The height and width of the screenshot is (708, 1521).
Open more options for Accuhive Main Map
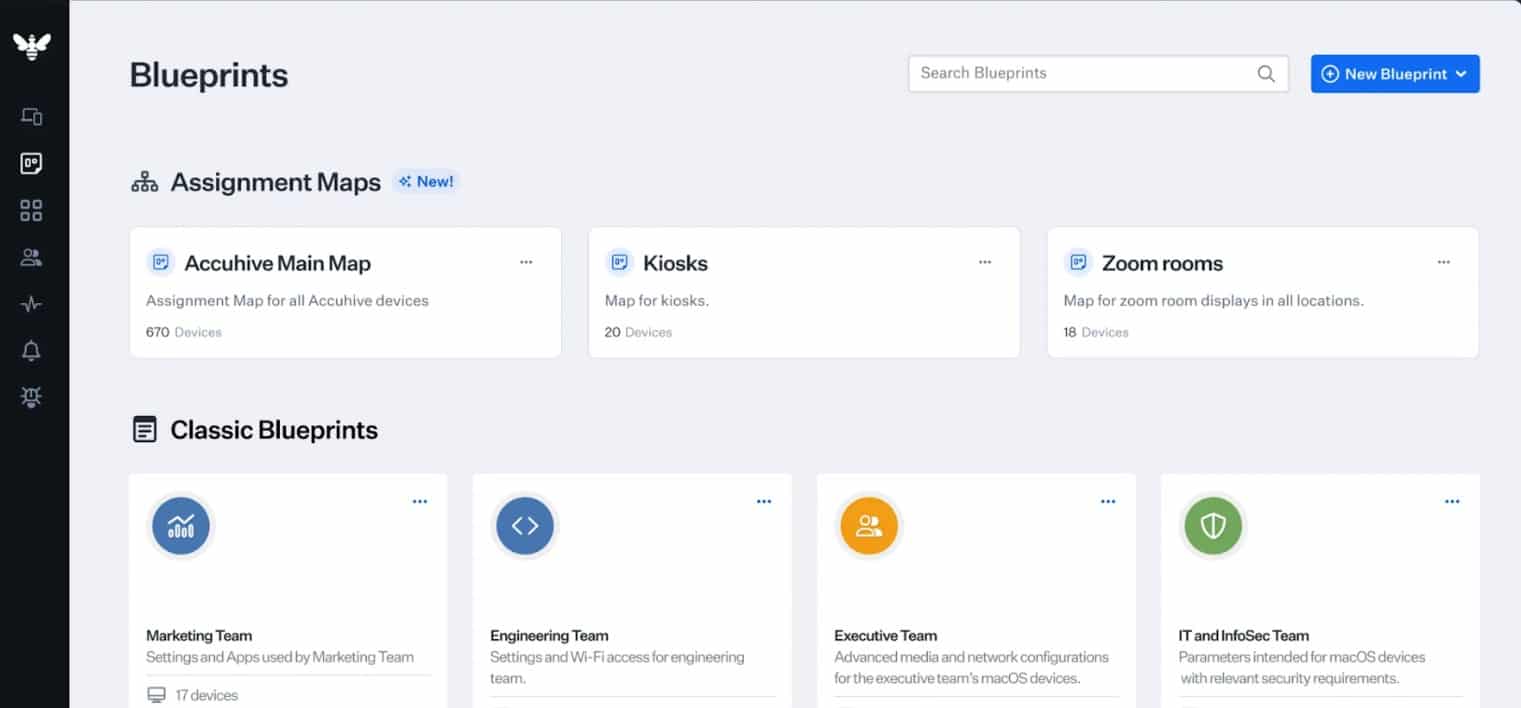526,262
